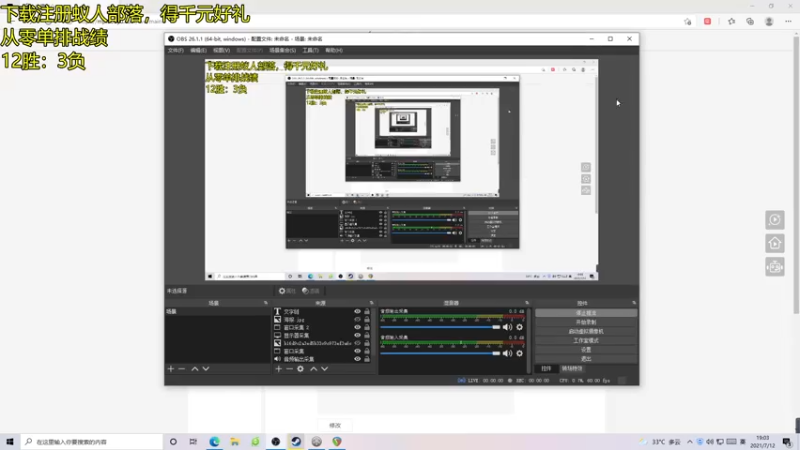This screenshot has height=450, width=800.
Task: Click the 工作室模式 button
Action: 586,341
